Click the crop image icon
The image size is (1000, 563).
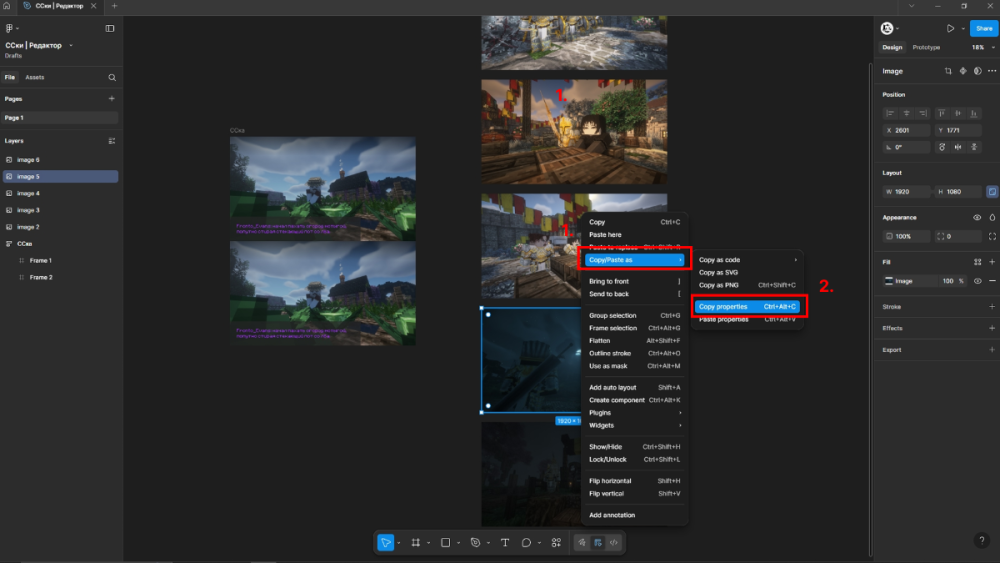coord(948,71)
